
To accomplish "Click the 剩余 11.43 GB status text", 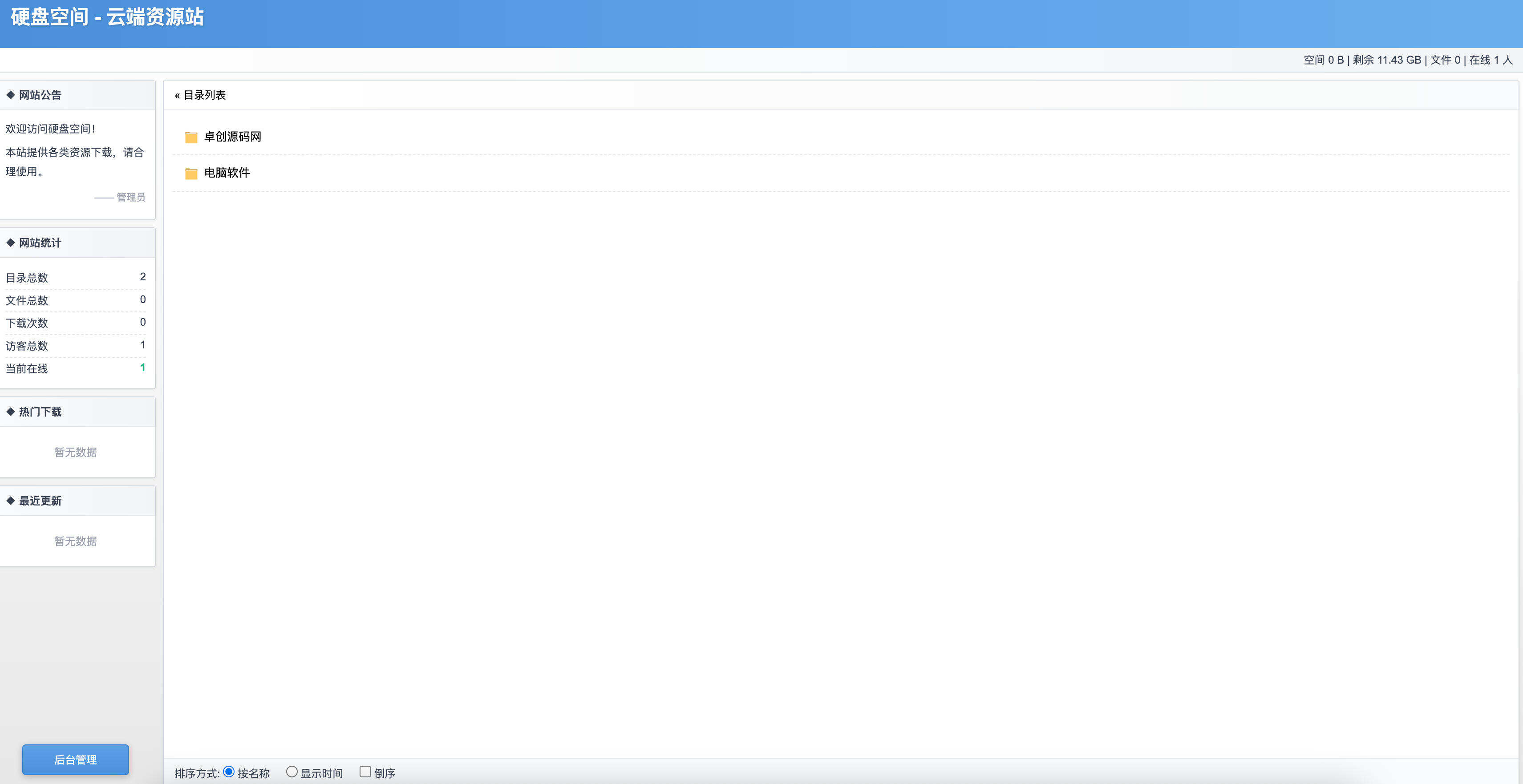I will click(x=1386, y=60).
